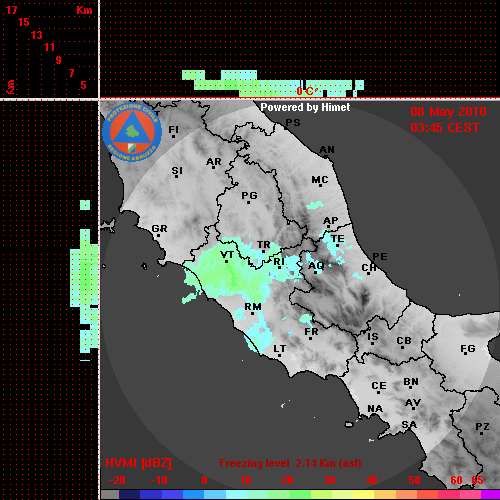This screenshot has height=500, width=500.
Task: Click city label TE on map
Action: tap(338, 239)
